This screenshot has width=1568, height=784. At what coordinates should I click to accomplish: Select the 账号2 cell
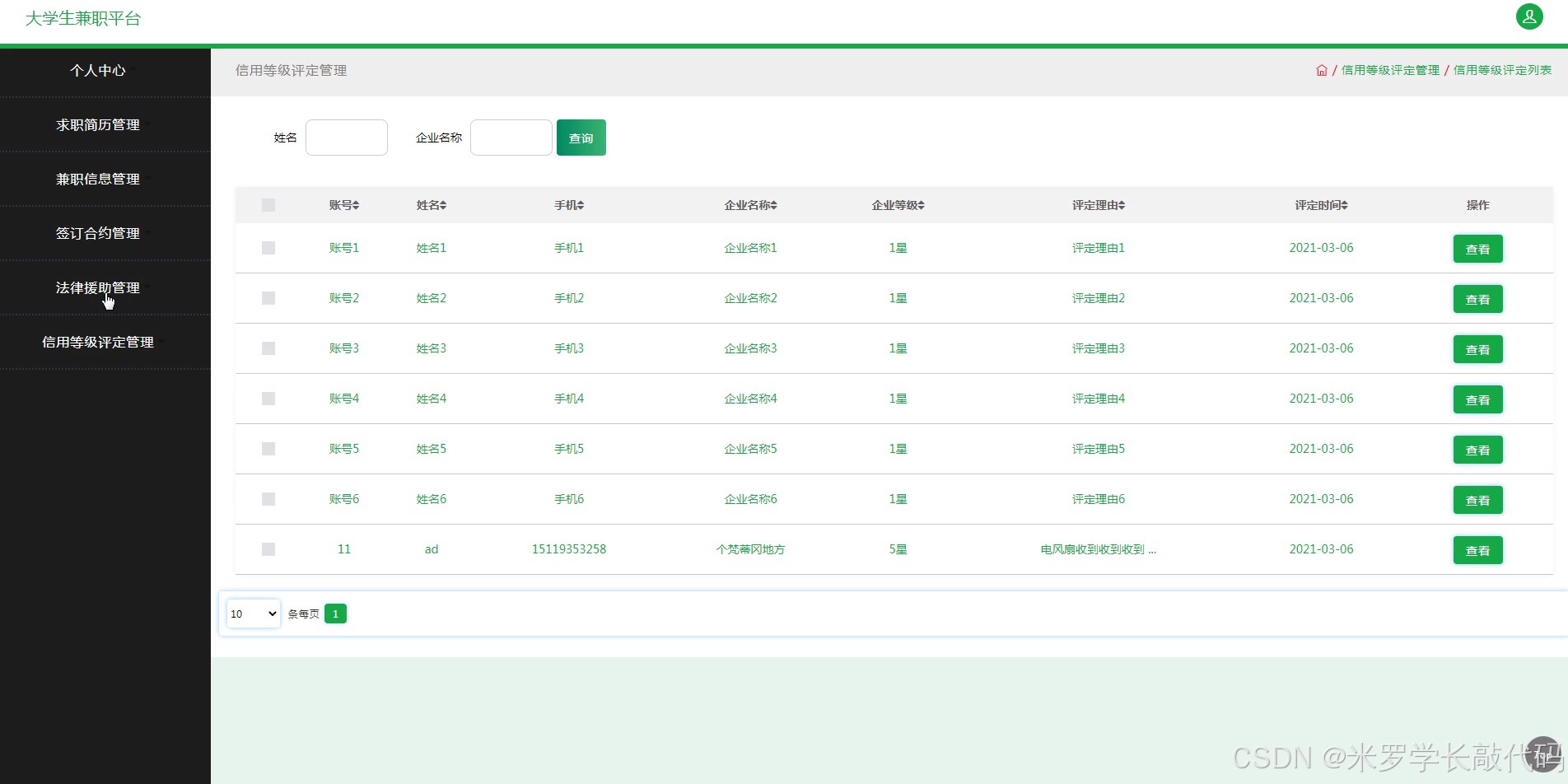click(344, 298)
